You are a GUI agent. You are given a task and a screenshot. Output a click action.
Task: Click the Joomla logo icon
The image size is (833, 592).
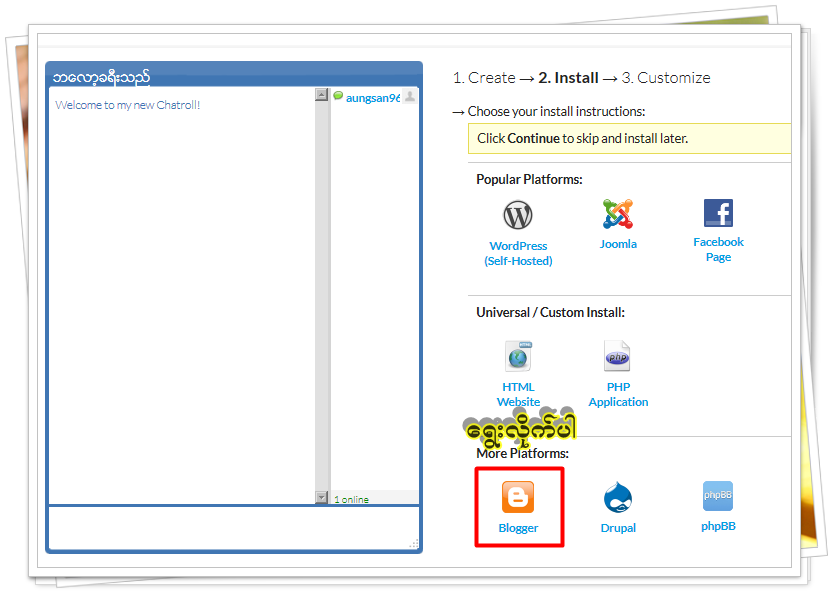[x=617, y=214]
